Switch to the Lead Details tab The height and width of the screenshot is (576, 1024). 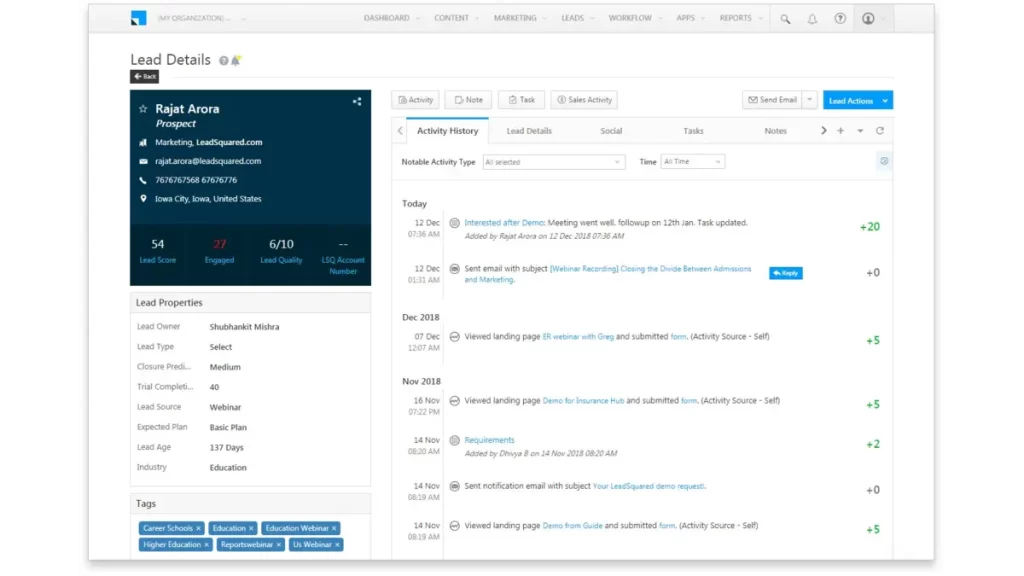(x=529, y=130)
